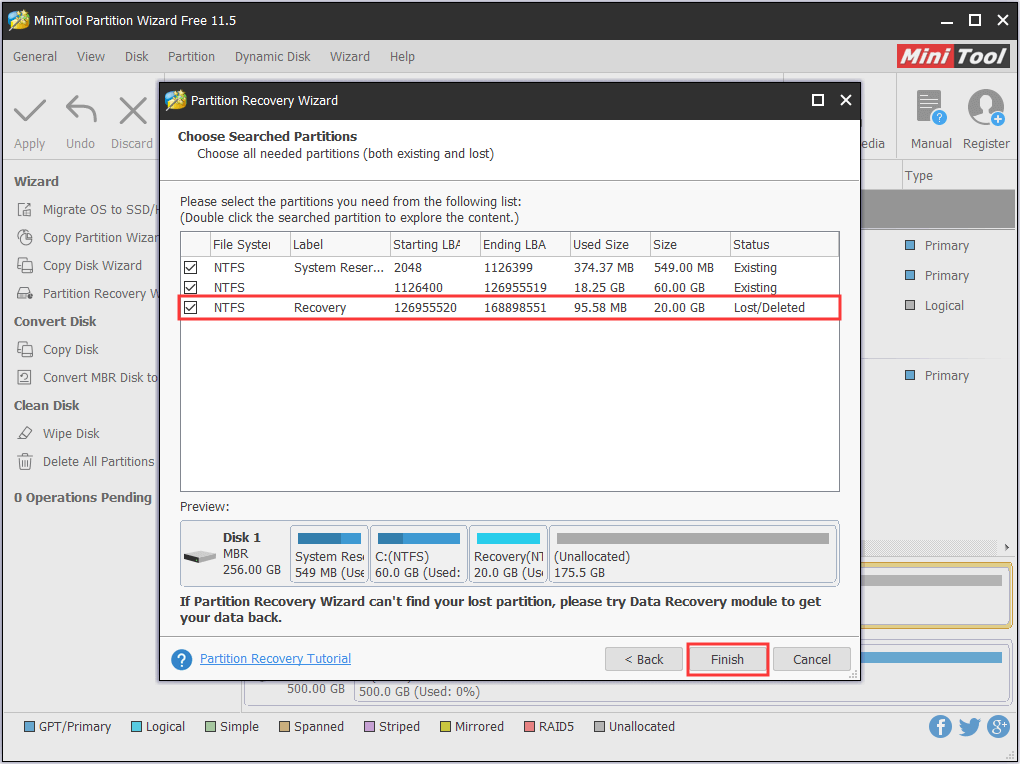The image size is (1020, 764).
Task: Sort by Status column header
Action: point(784,245)
